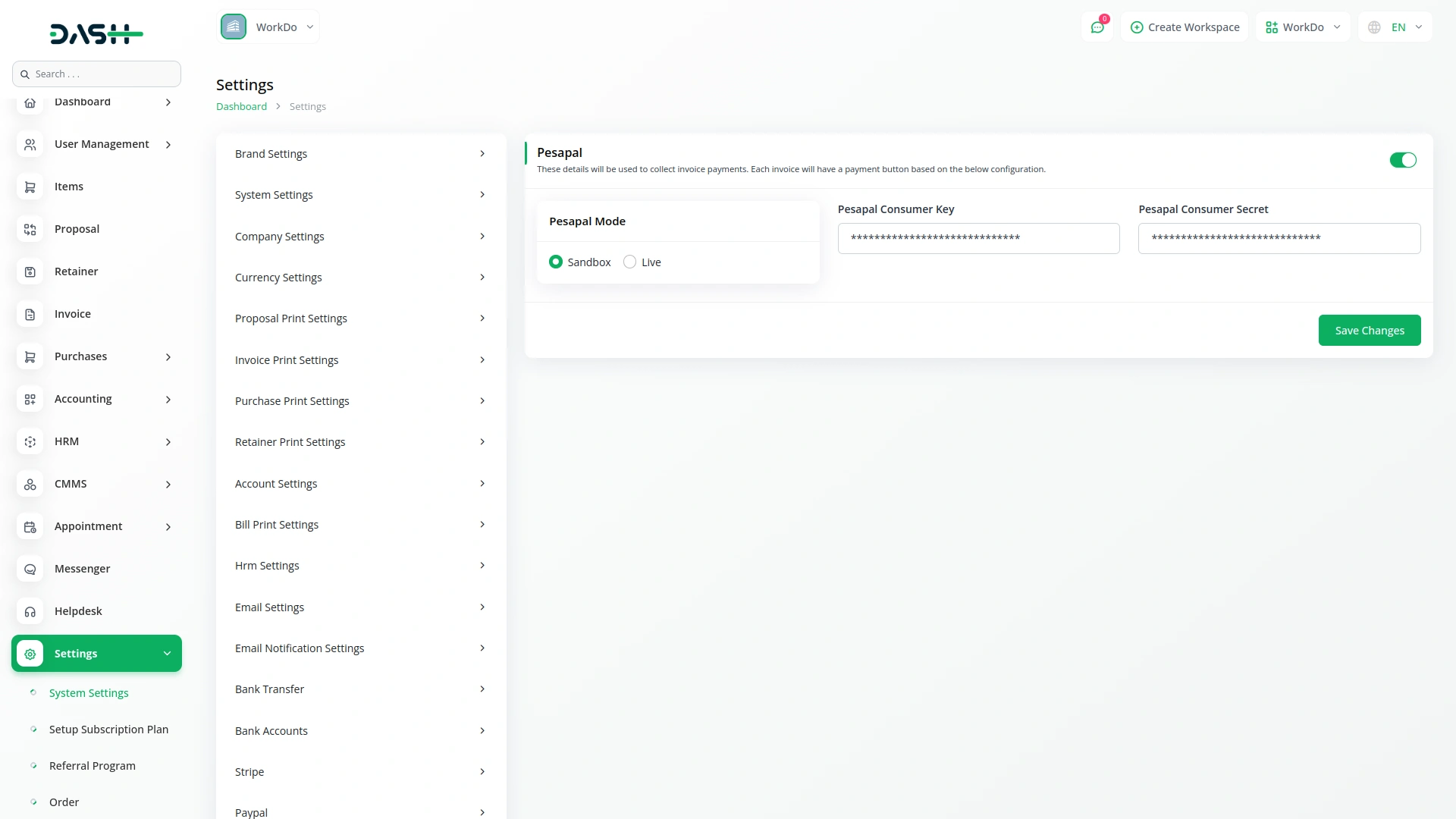Select the Sandbox mode radio button
This screenshot has width=1456, height=819.
click(x=556, y=262)
